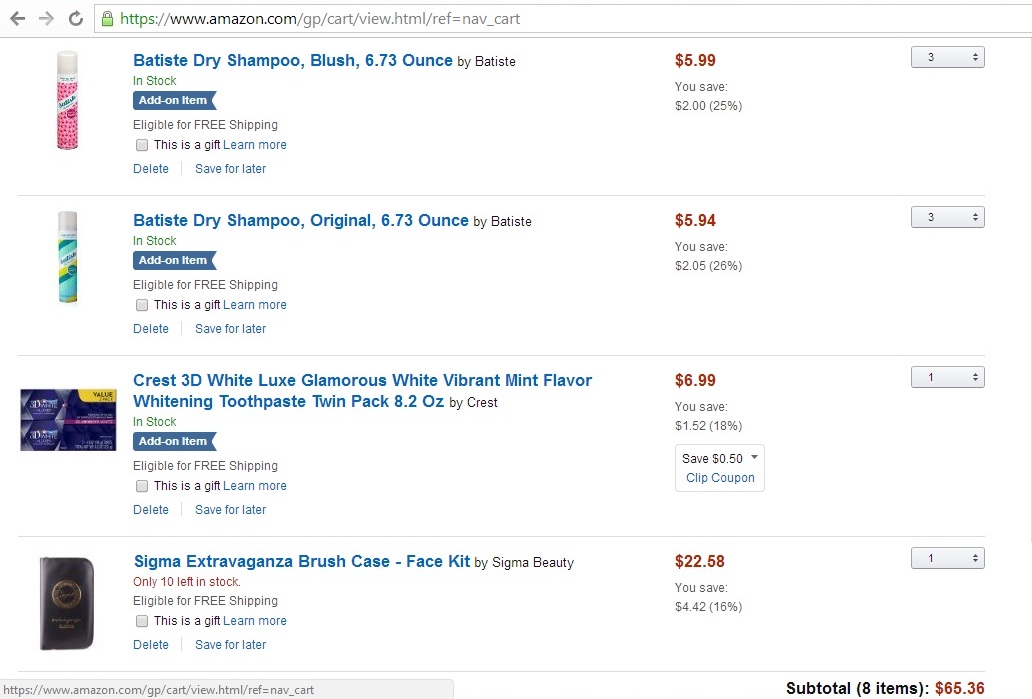
Task: Open Sigma brush case product image
Action: click(68, 602)
